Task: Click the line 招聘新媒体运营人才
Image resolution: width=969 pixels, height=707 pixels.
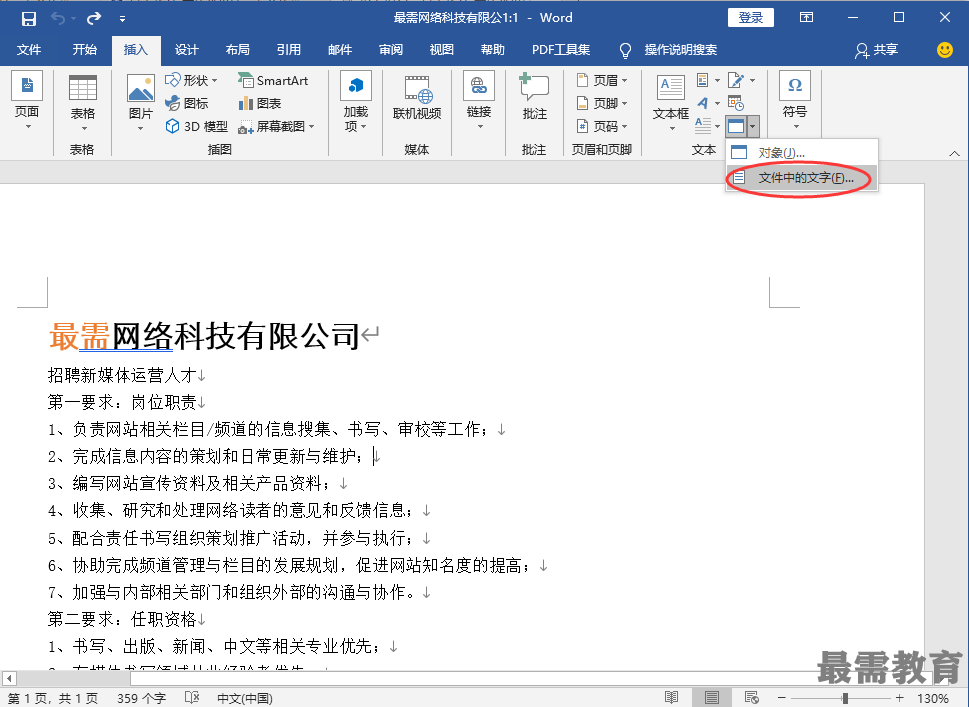Action: pos(122,375)
